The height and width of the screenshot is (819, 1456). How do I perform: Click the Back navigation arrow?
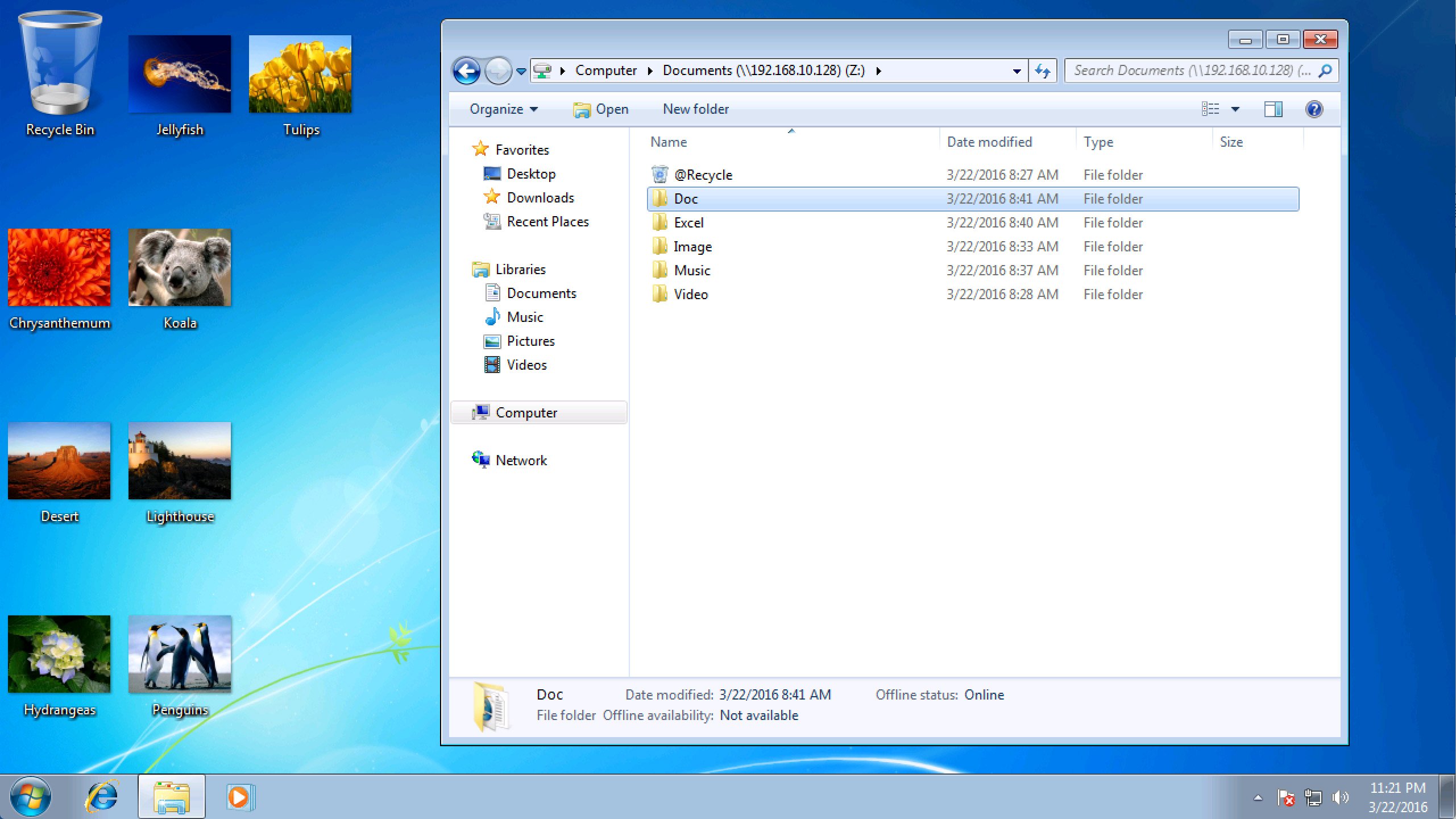[467, 71]
